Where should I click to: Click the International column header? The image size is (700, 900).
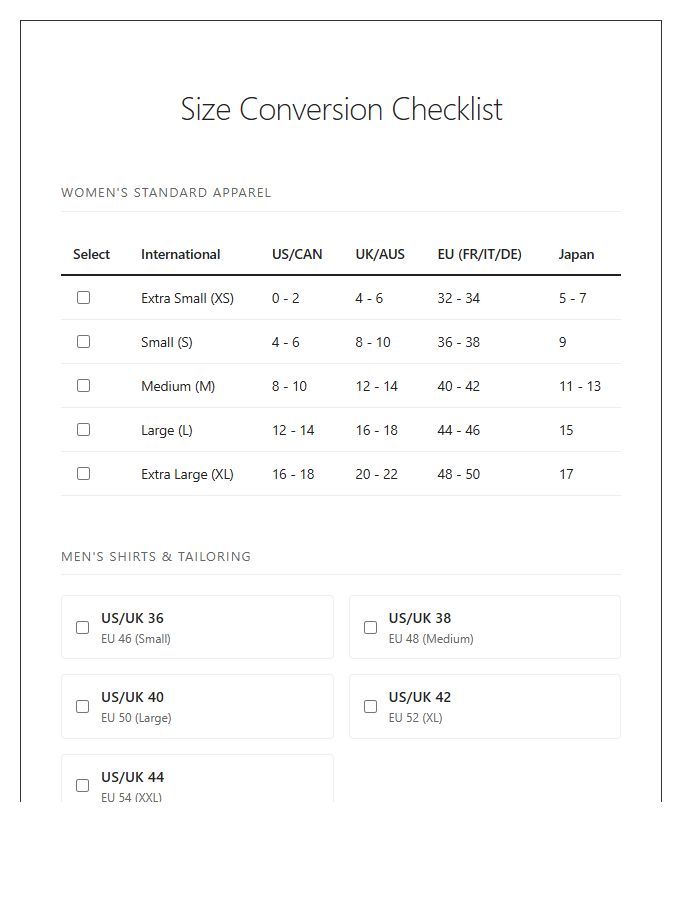point(180,254)
